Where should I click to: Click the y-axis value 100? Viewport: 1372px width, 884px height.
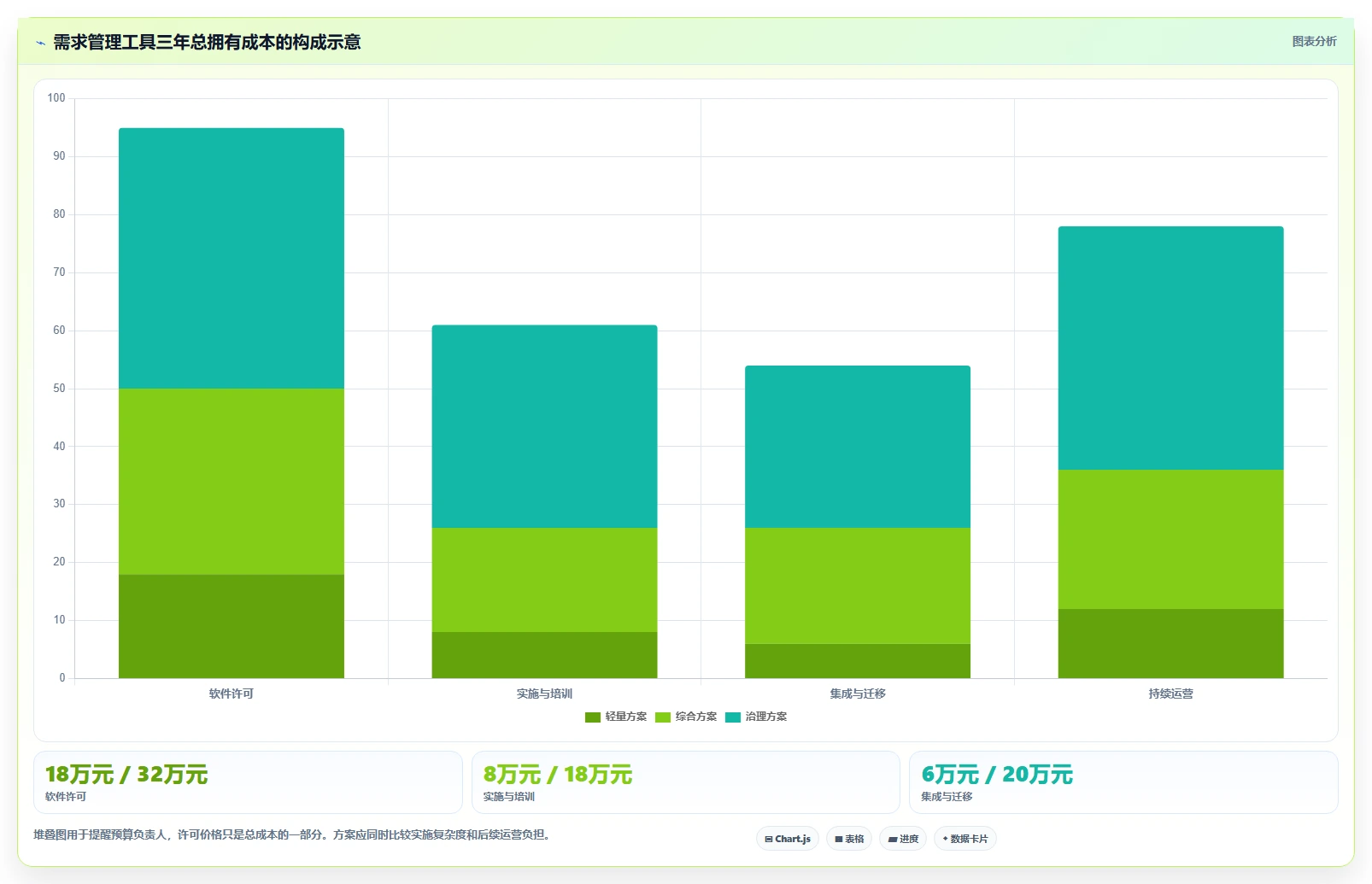coord(56,98)
